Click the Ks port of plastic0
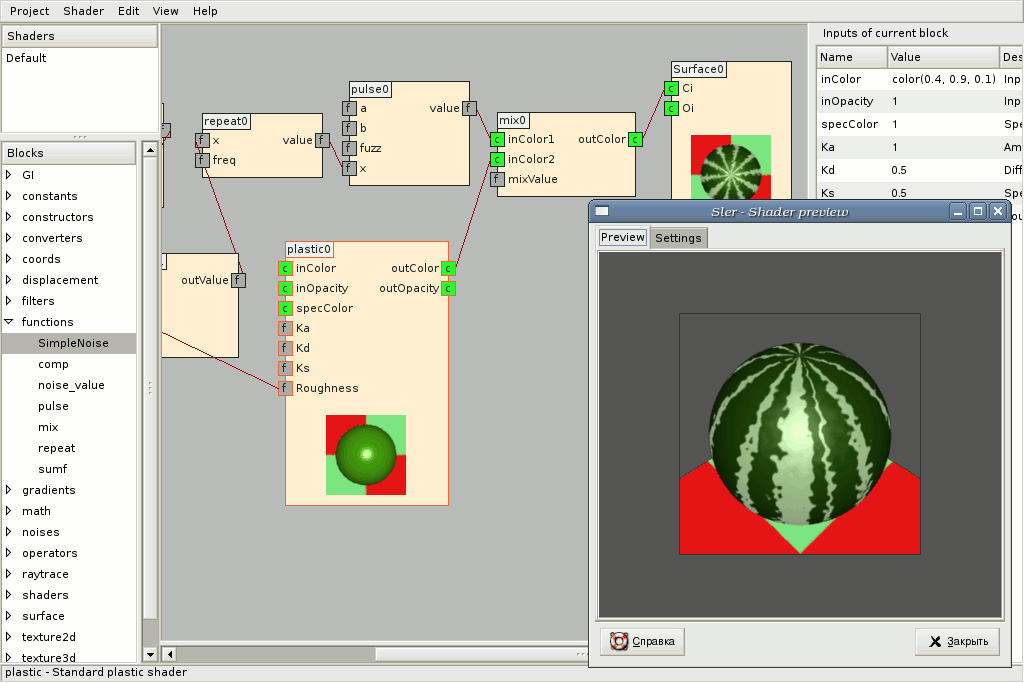 point(285,368)
